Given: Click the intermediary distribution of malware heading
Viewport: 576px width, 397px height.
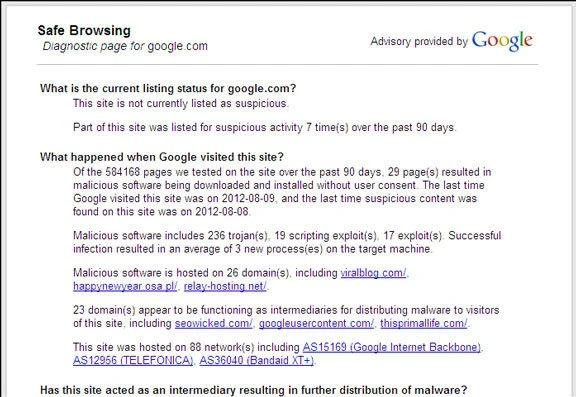Looking at the screenshot, I should (x=253, y=390).
